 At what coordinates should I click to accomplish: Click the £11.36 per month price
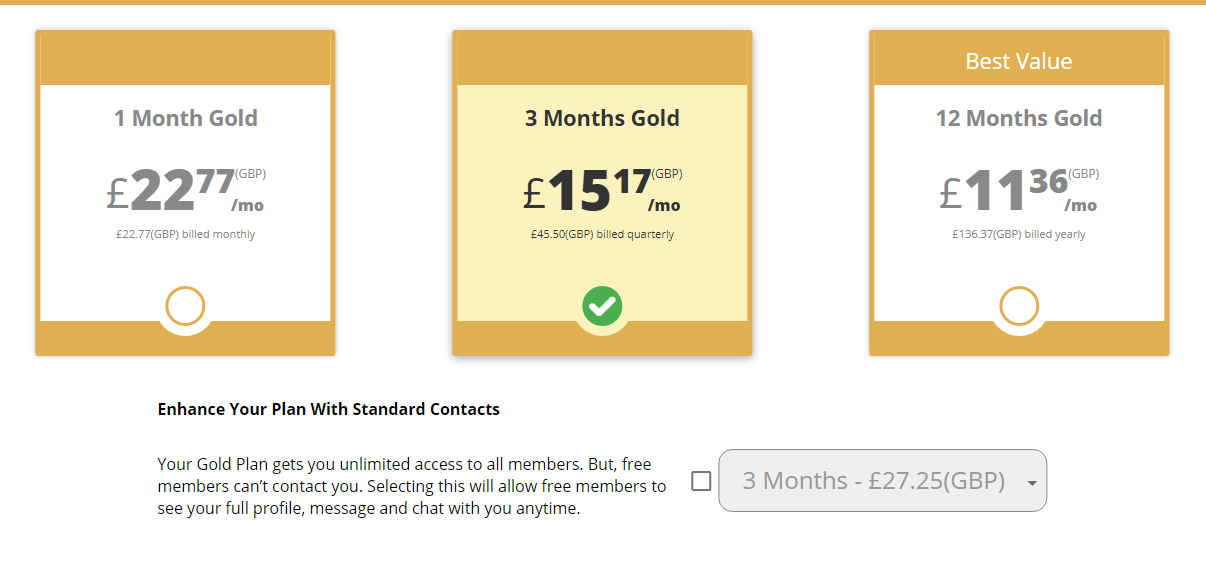click(1019, 188)
